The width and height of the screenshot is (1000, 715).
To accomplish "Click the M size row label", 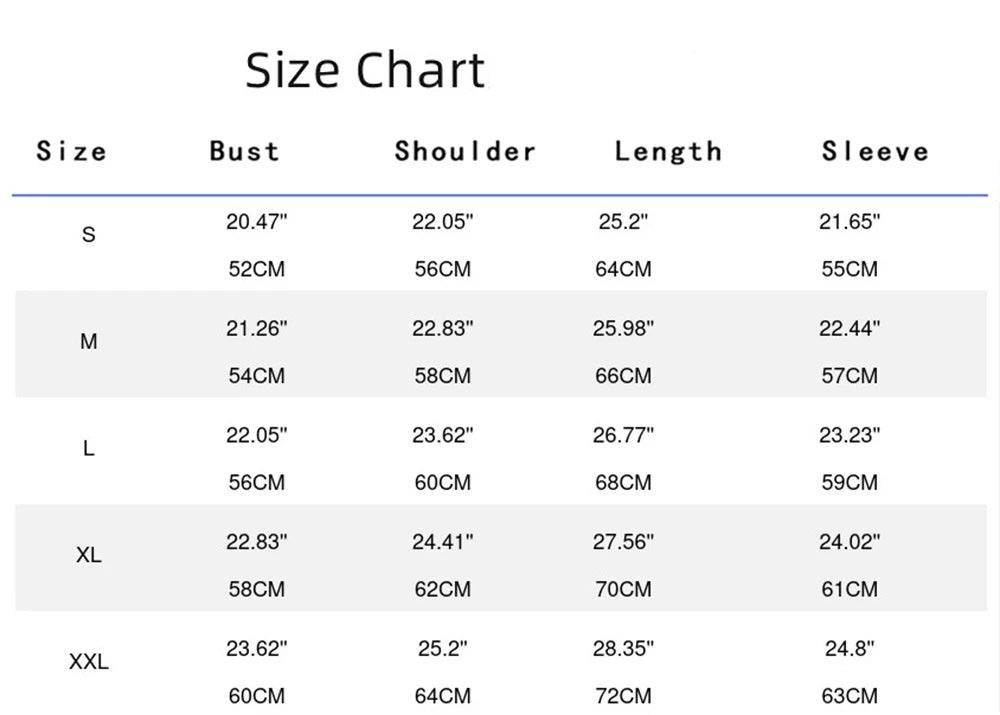I will click(89, 342).
